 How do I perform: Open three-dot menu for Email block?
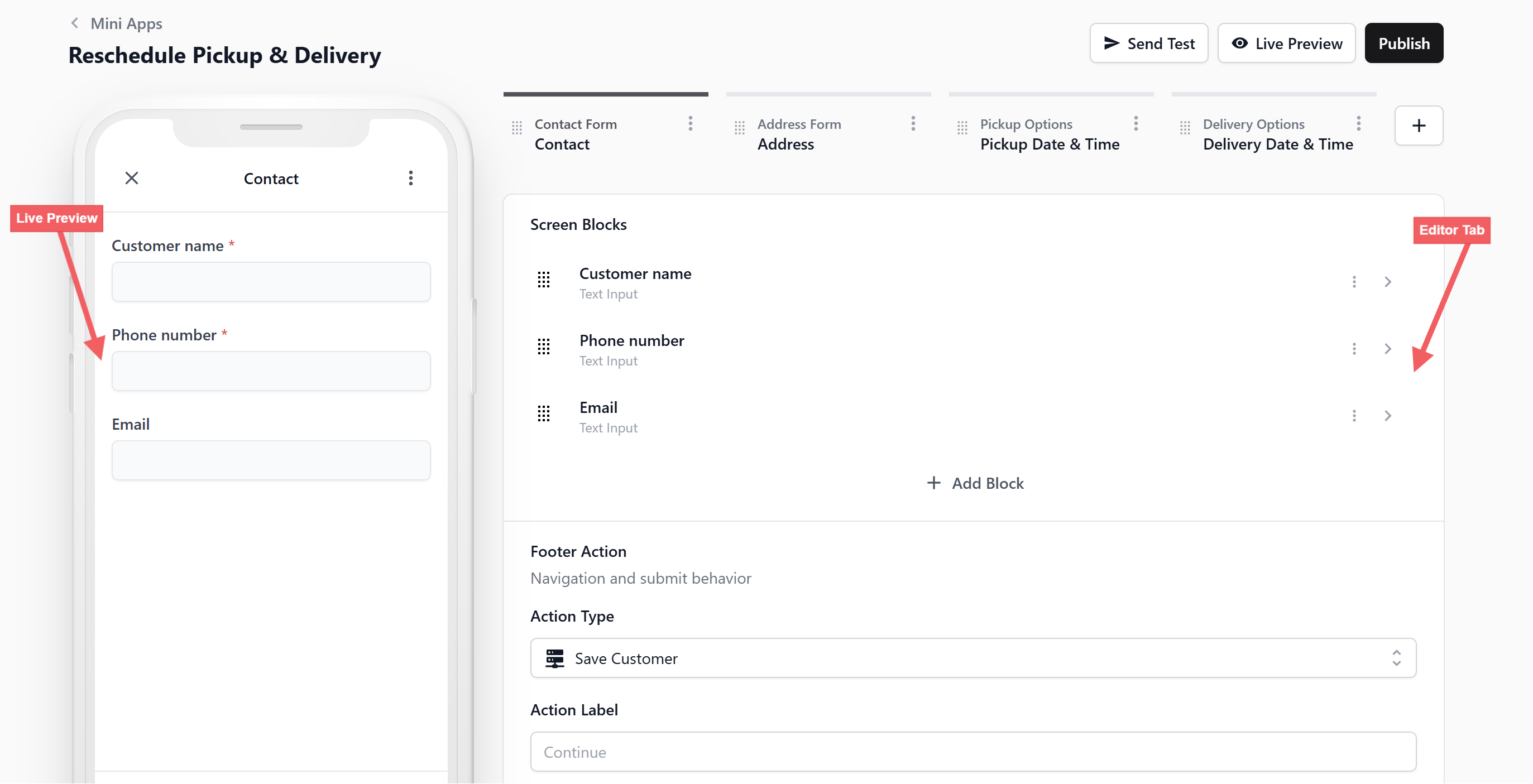1354,416
